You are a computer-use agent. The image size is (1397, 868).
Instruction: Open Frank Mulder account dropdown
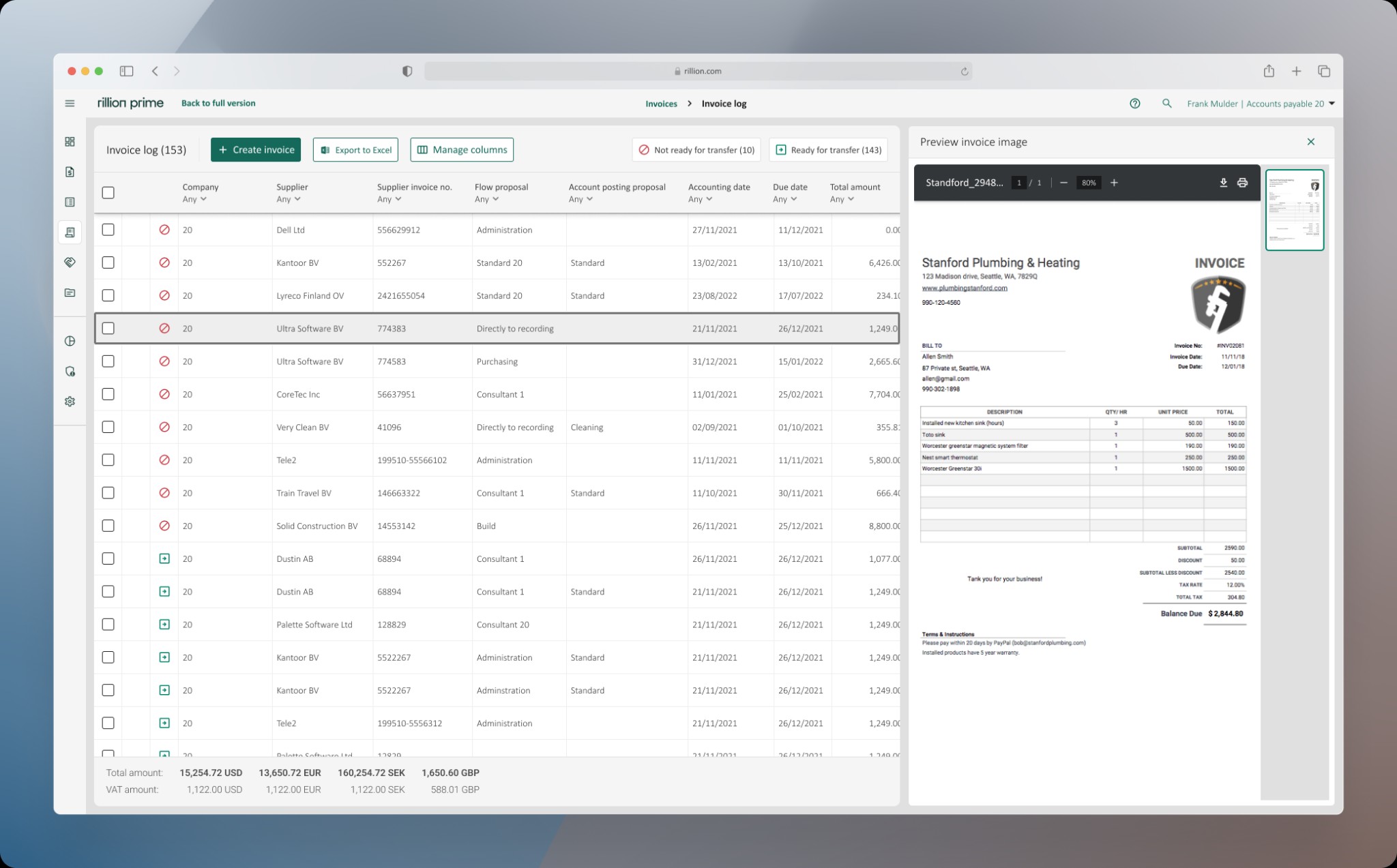click(x=1260, y=104)
